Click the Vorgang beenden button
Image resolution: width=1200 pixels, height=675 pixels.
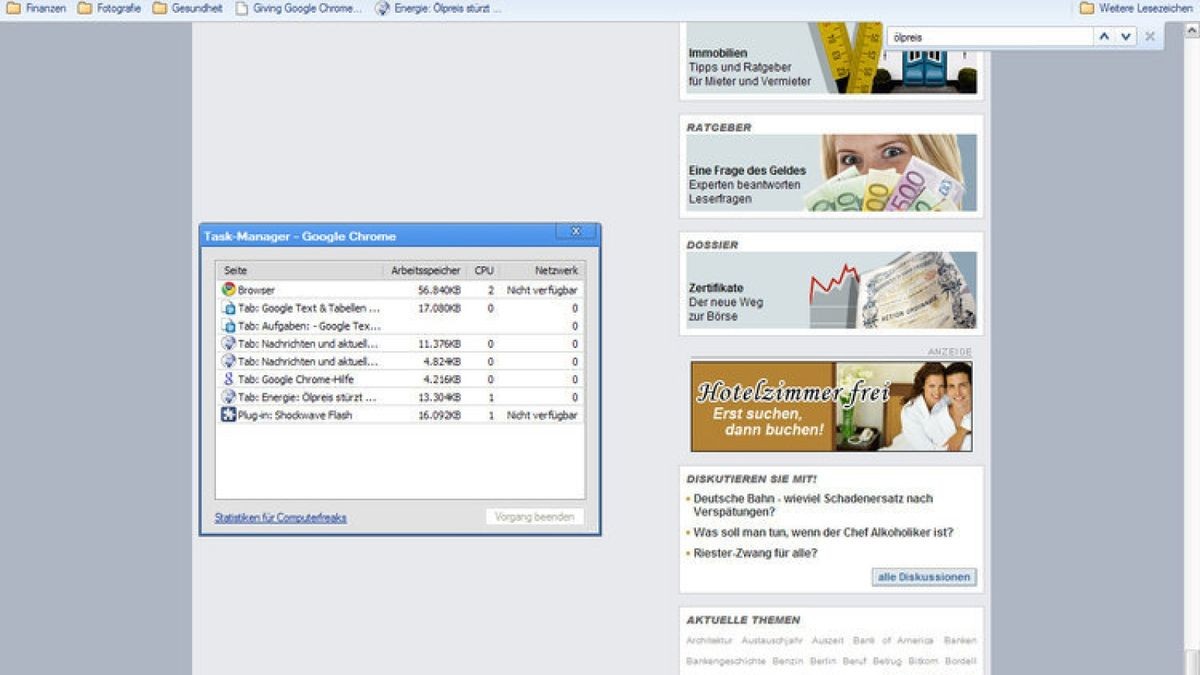tap(536, 516)
